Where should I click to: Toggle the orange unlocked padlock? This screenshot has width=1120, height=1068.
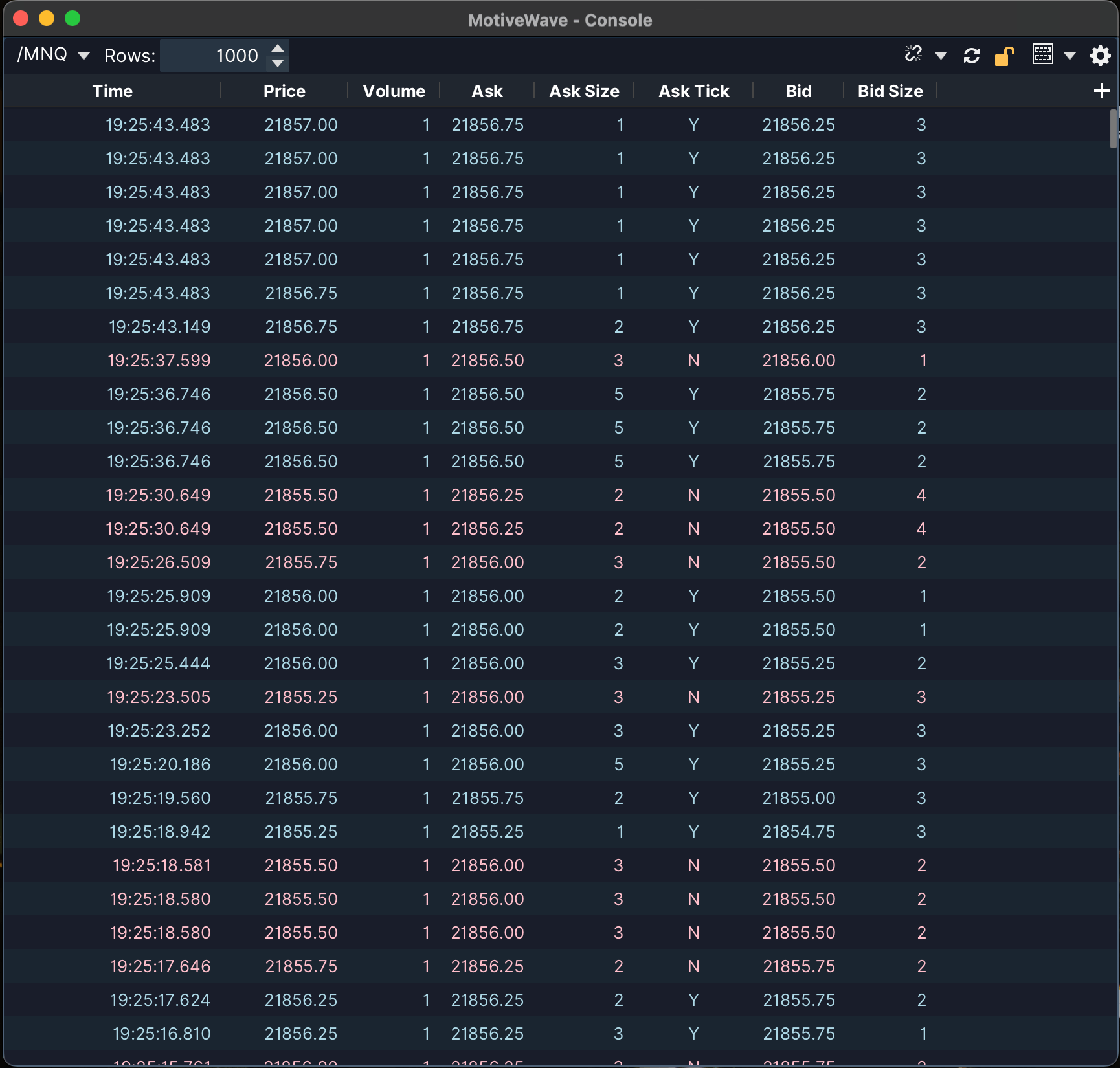[x=1004, y=56]
